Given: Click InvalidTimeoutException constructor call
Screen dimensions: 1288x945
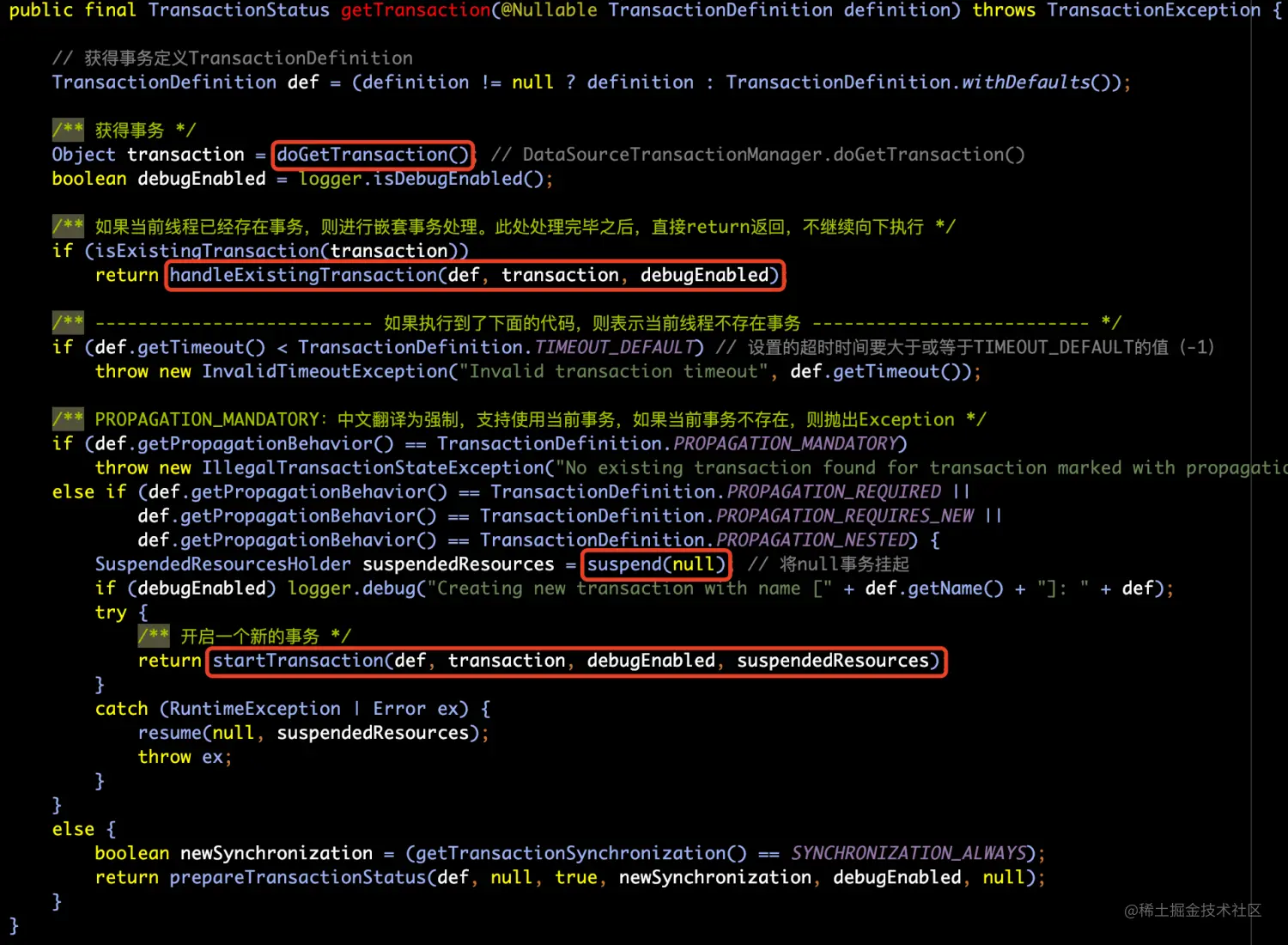Looking at the screenshot, I should (x=586, y=371).
